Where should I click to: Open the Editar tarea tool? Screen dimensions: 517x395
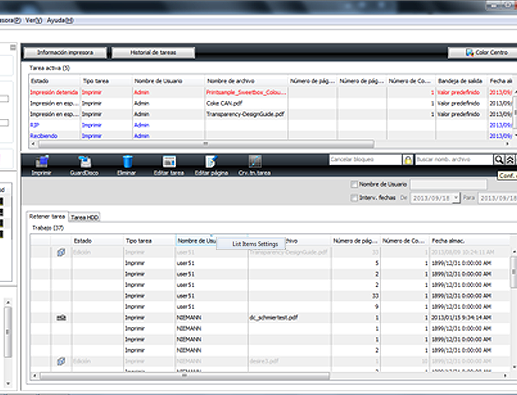[169, 166]
